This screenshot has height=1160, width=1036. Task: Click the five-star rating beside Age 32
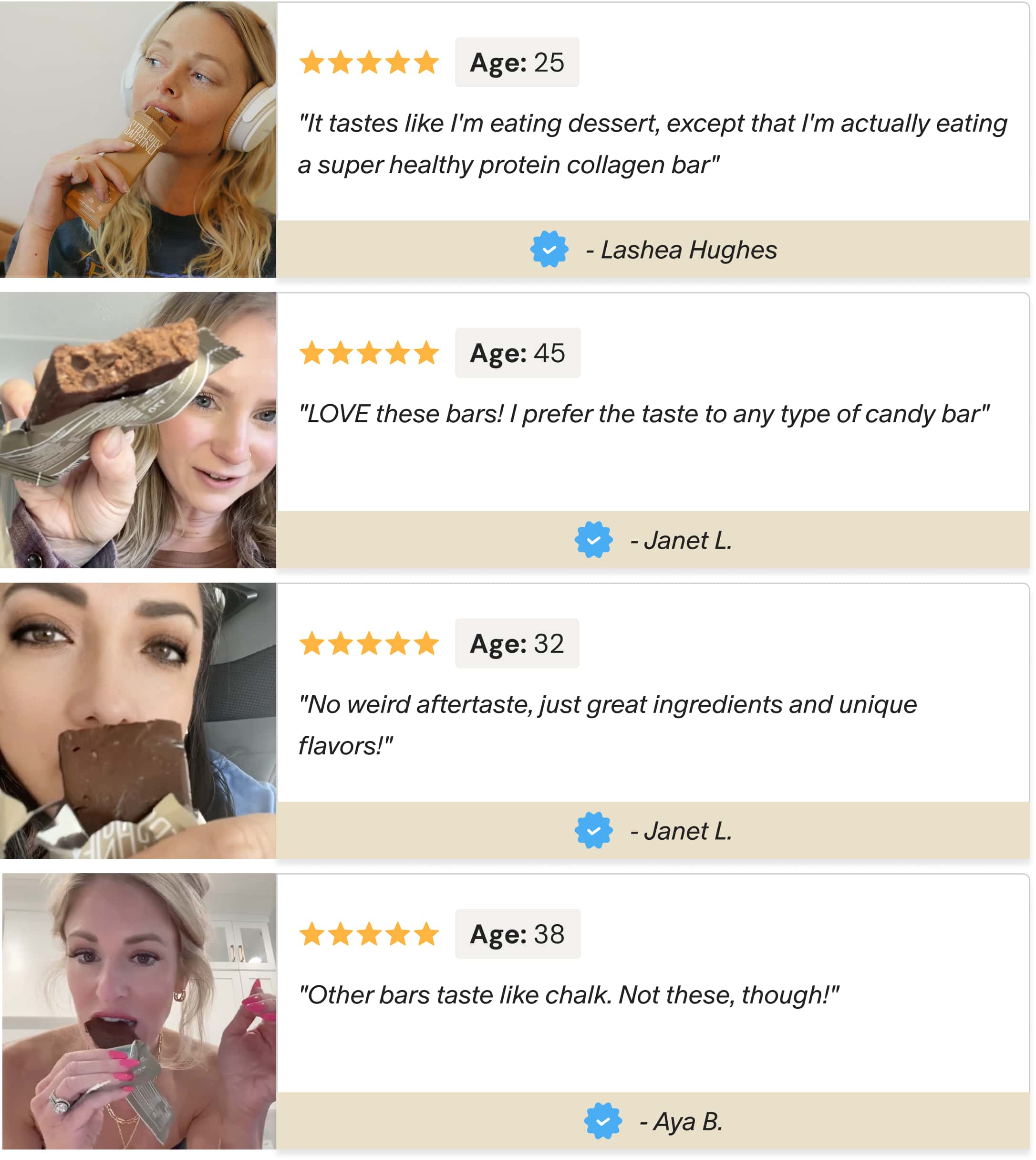pyautogui.click(x=369, y=644)
